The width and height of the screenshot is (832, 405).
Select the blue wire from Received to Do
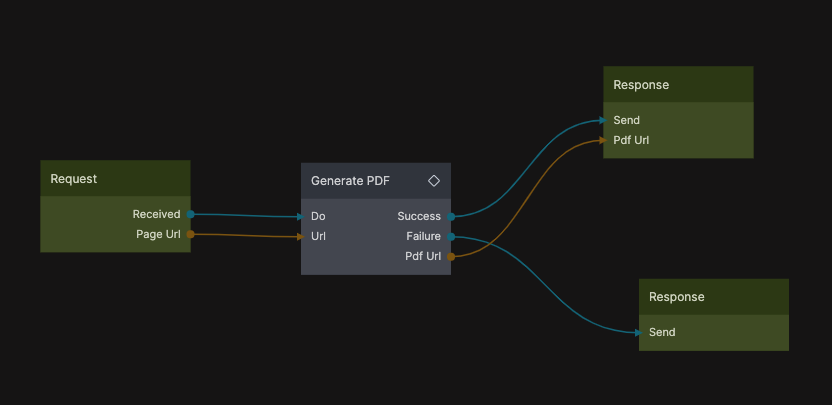click(245, 215)
